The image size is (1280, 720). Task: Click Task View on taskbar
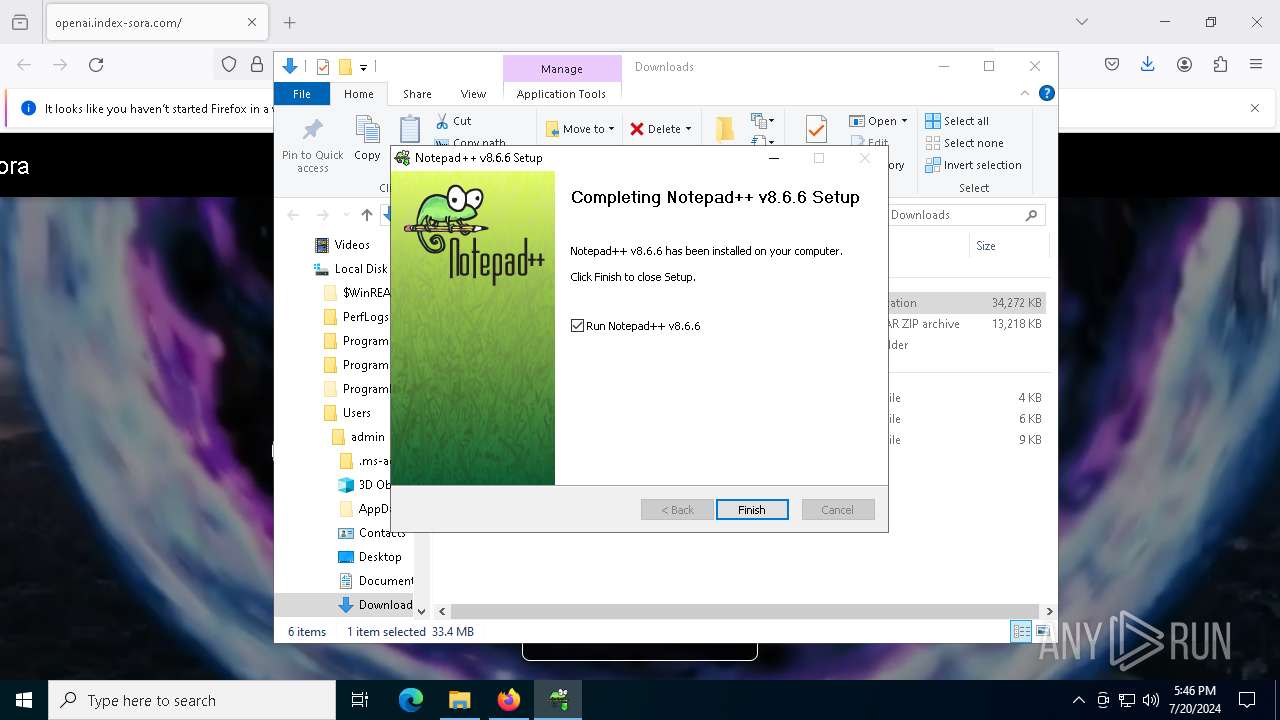coord(360,700)
